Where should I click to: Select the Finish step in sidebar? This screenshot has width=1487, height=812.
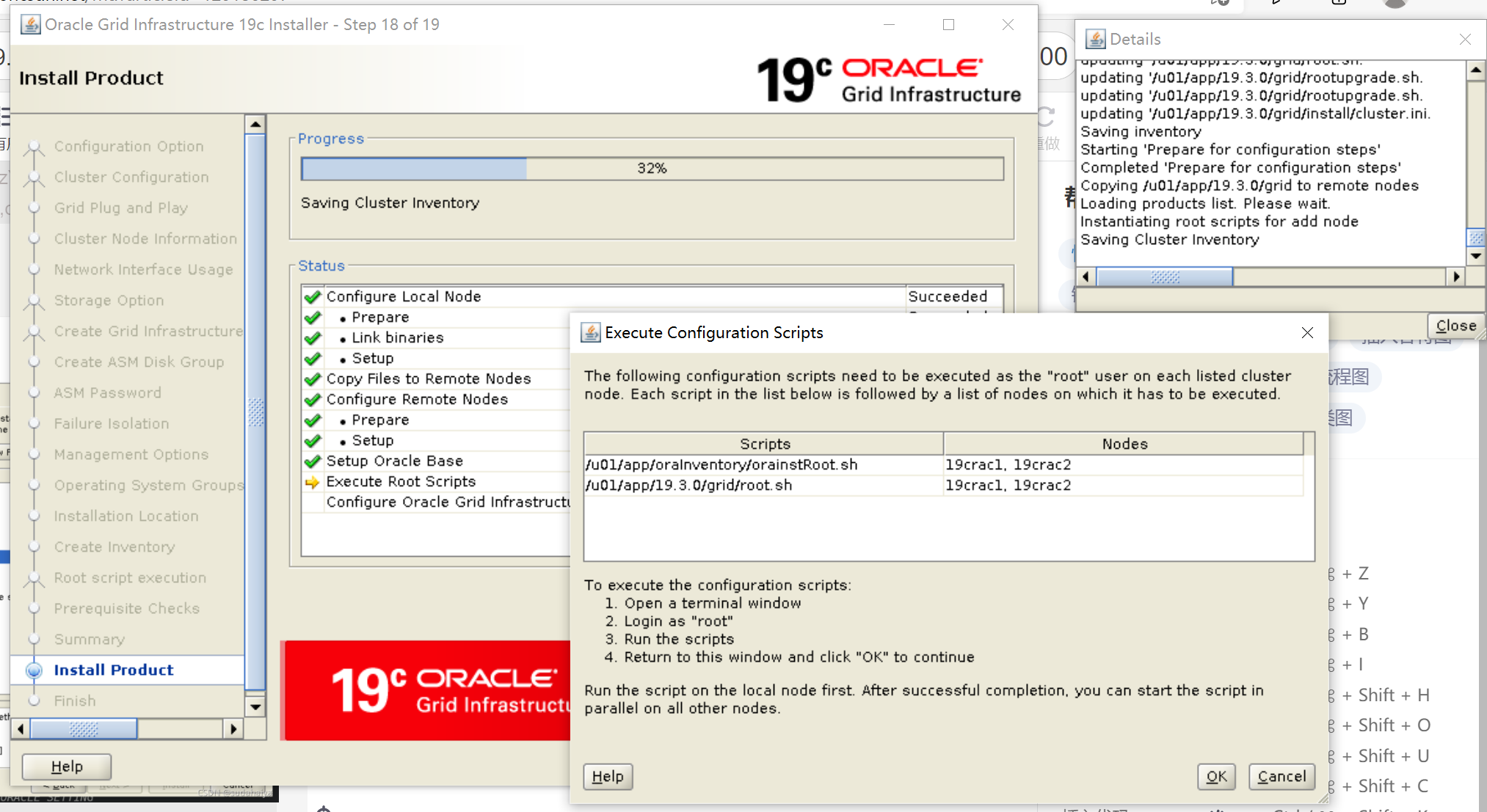coord(75,701)
